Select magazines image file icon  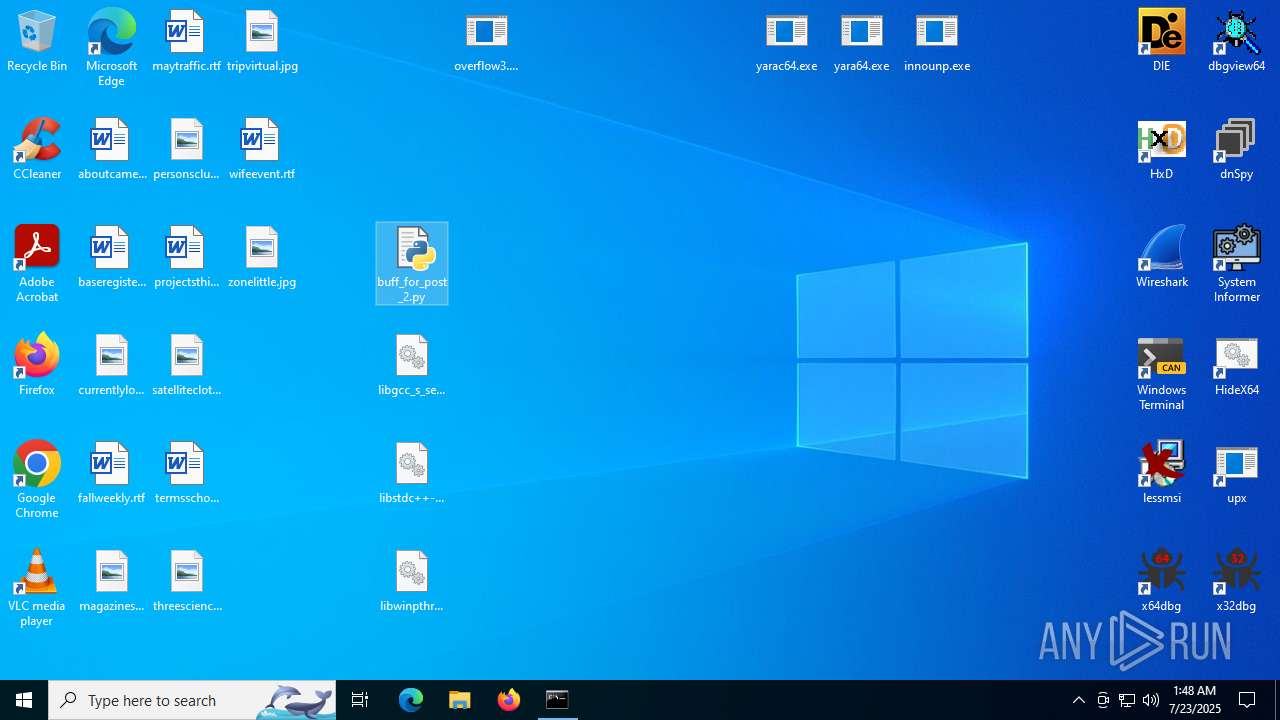coord(112,582)
